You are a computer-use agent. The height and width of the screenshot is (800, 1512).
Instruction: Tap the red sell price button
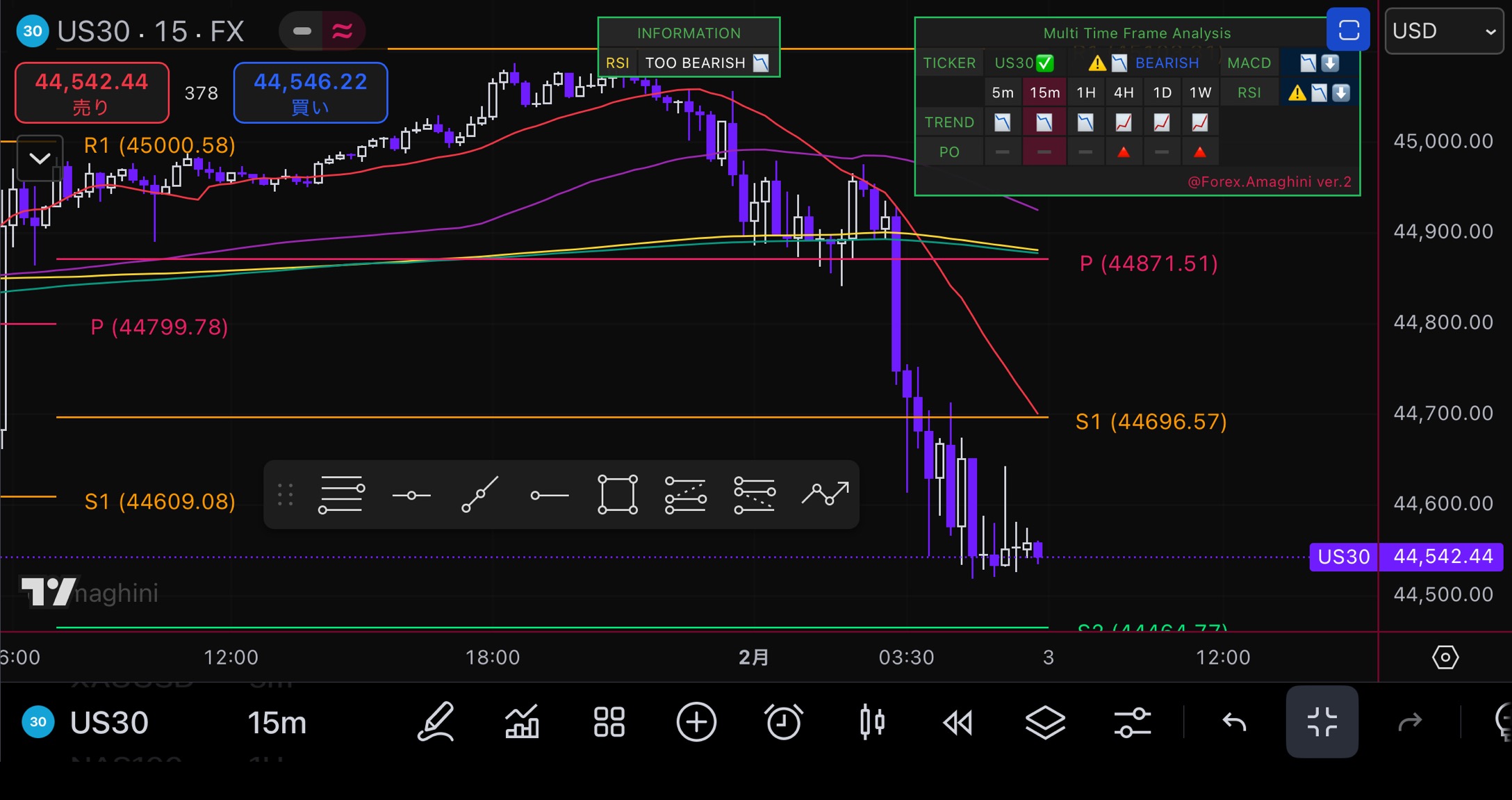coord(92,92)
